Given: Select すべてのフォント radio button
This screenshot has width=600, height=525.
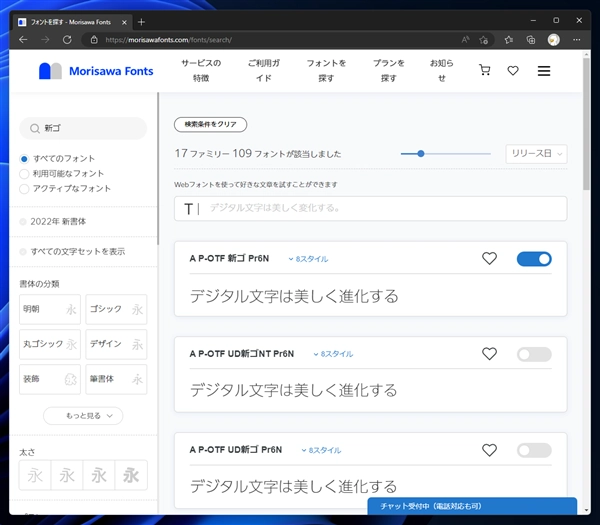Looking at the screenshot, I should (24, 159).
